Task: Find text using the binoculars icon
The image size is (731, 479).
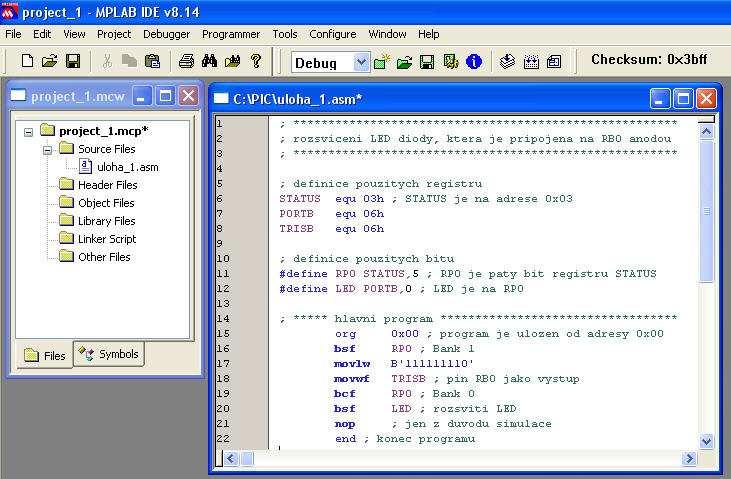Action: click(x=209, y=61)
